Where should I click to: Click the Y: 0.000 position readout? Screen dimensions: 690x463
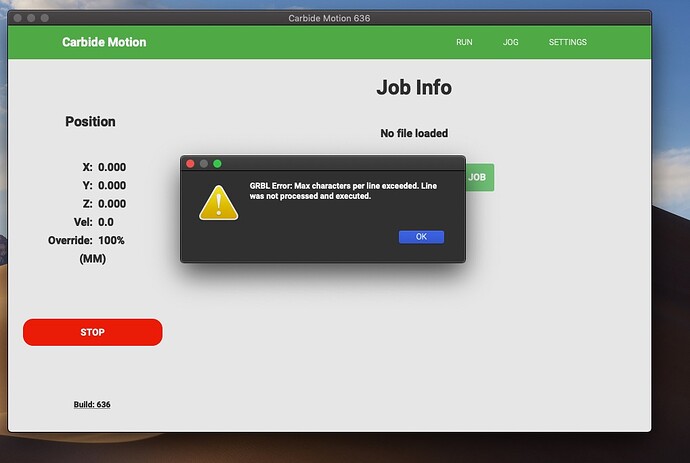104,186
